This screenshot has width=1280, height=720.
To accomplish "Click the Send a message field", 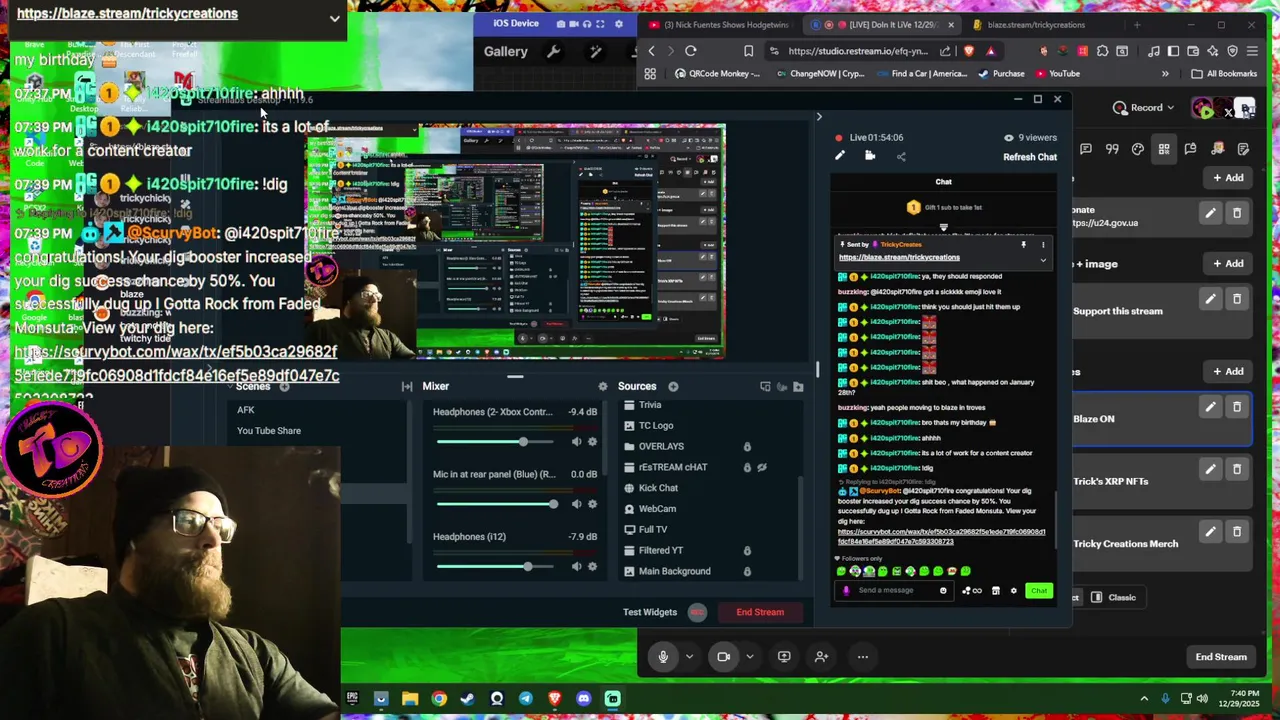I will tap(893, 591).
